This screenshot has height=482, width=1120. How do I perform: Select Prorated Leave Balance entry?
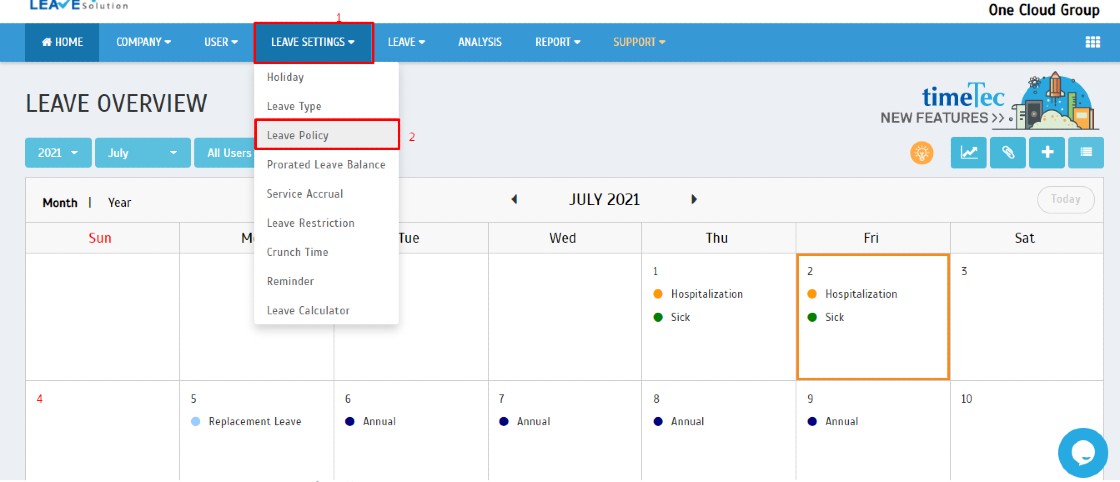[x=326, y=164]
